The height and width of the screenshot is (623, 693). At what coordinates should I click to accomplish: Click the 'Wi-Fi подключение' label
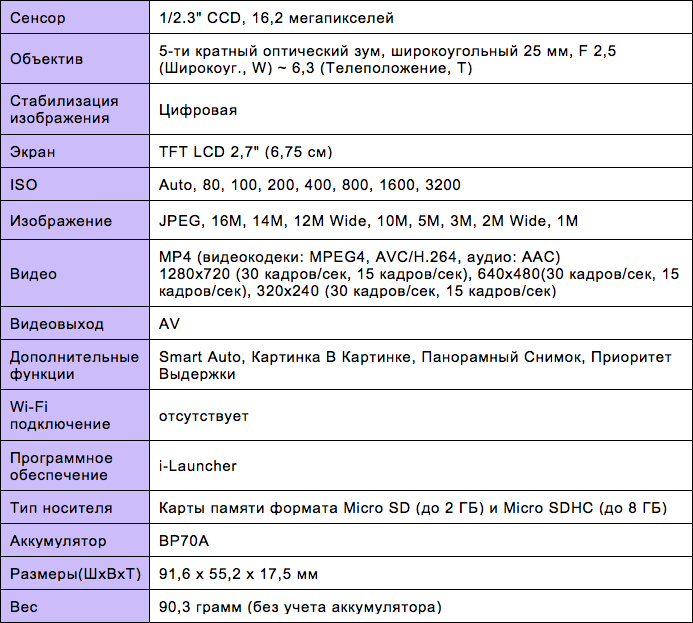60,415
